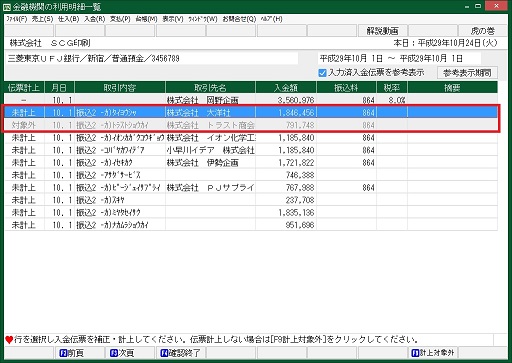Maximize the 金融機関の利用明細一覧 window
The width and height of the screenshot is (512, 363).
(478, 6)
